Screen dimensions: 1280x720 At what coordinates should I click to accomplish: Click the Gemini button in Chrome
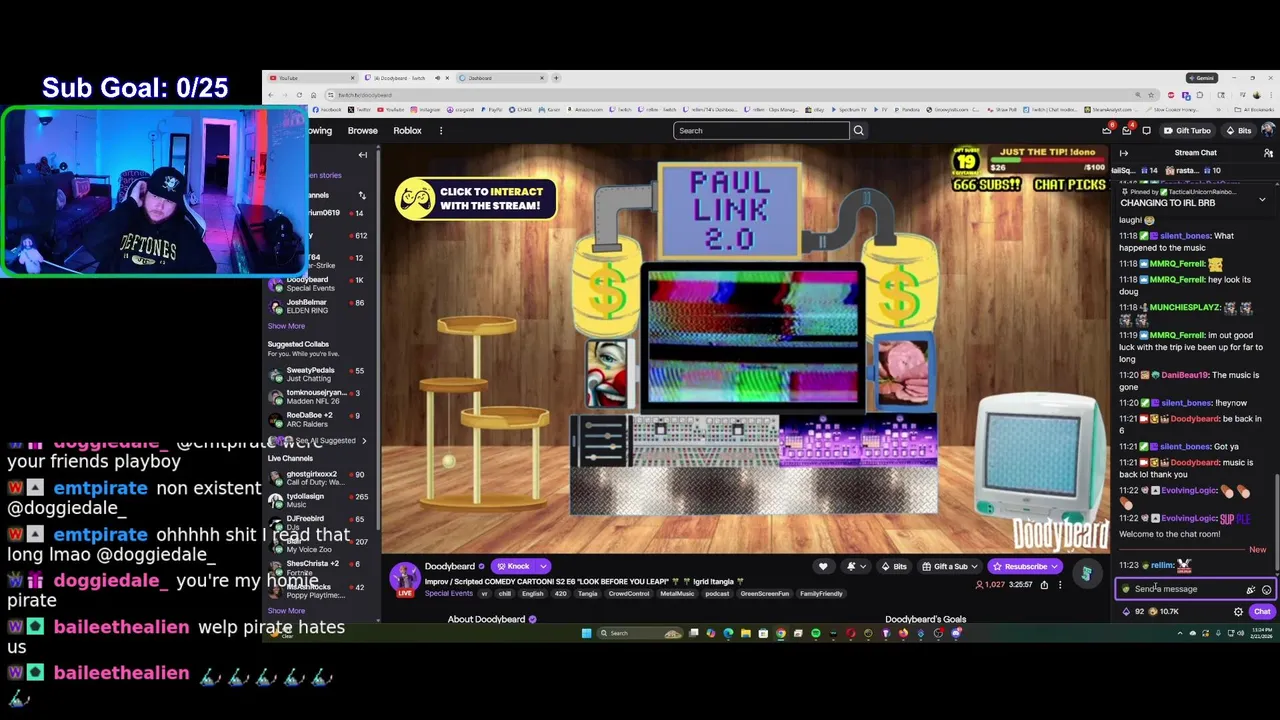pyautogui.click(x=1201, y=78)
